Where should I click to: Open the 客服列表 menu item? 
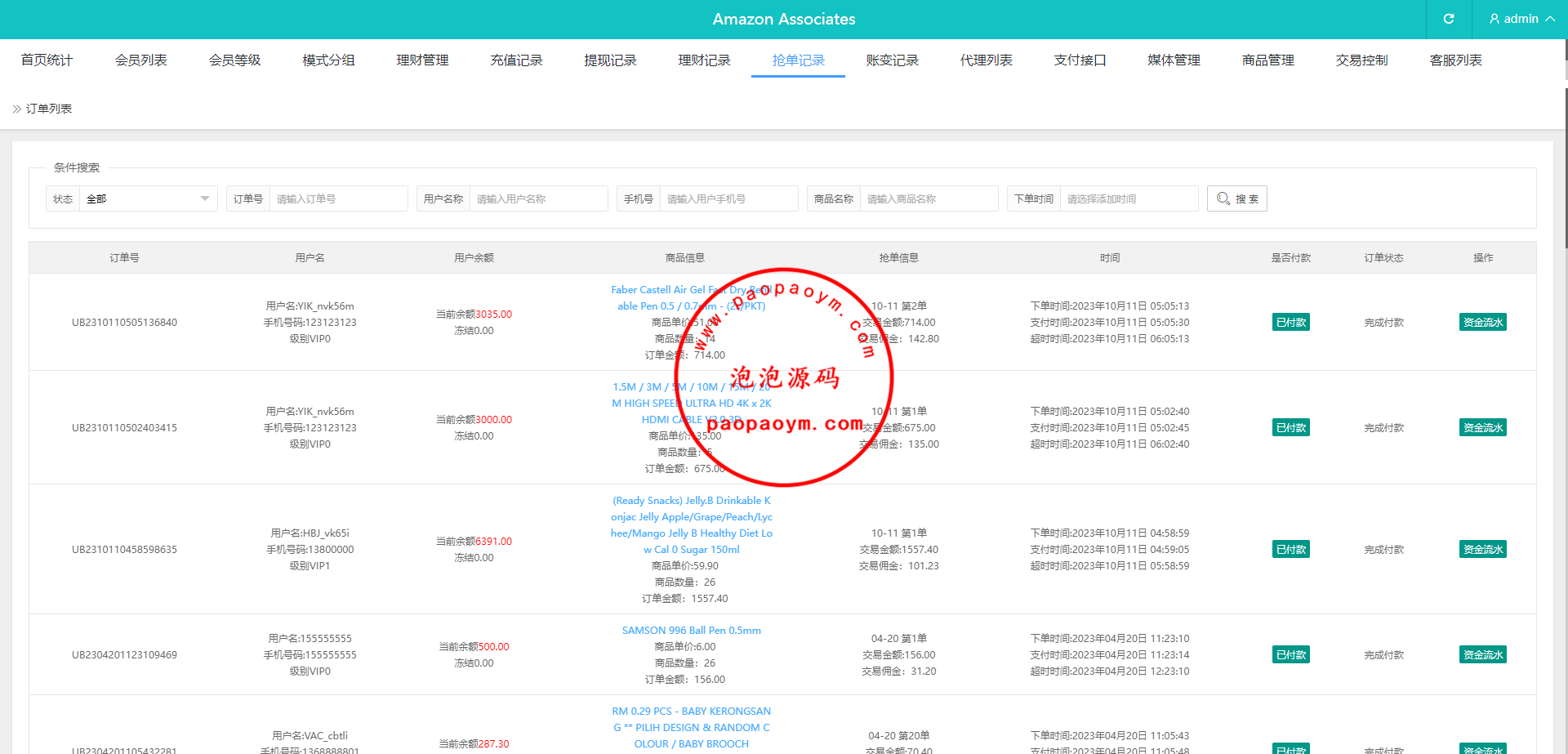point(1455,60)
